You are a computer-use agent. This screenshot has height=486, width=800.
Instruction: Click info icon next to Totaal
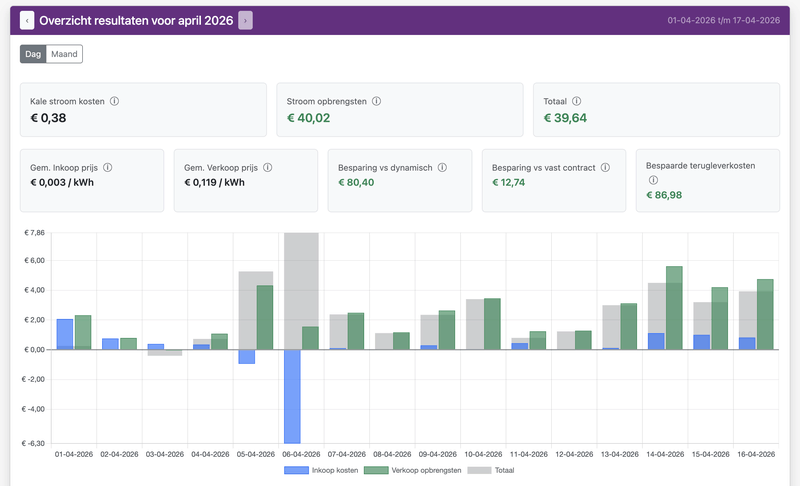pyautogui.click(x=577, y=101)
